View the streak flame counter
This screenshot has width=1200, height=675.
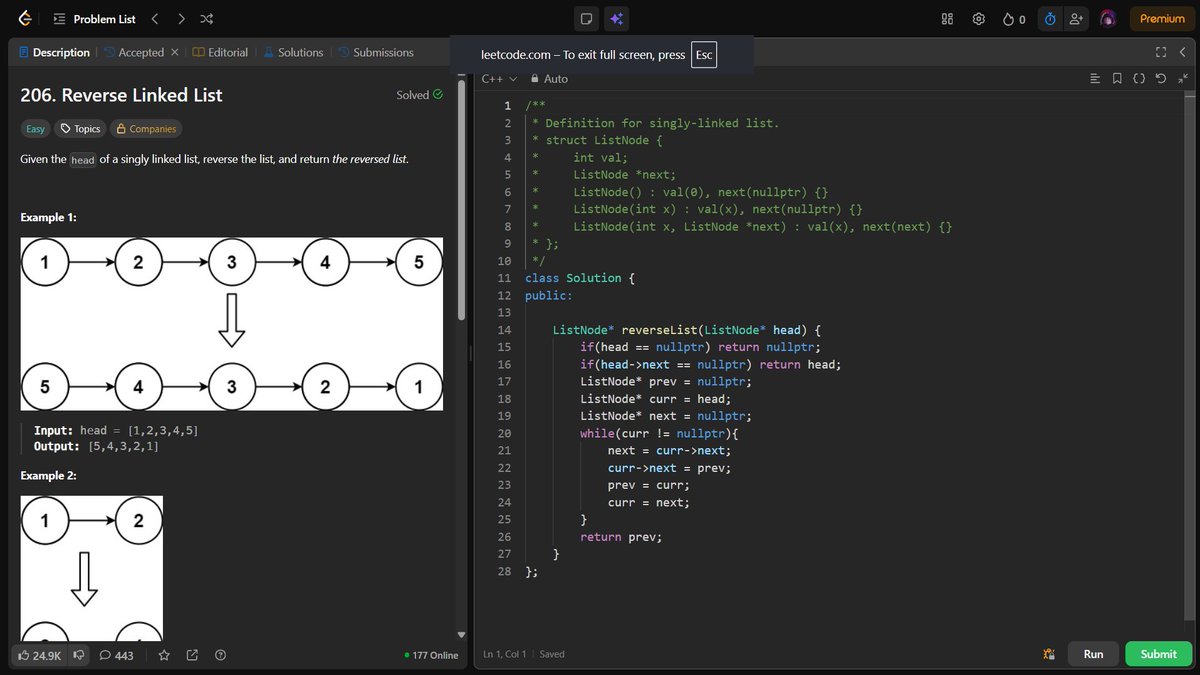tap(1014, 19)
